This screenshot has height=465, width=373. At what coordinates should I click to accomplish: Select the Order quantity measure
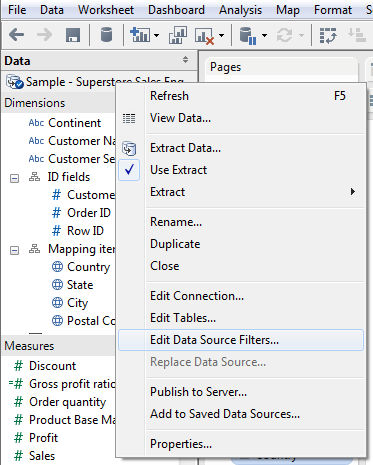pos(67,402)
